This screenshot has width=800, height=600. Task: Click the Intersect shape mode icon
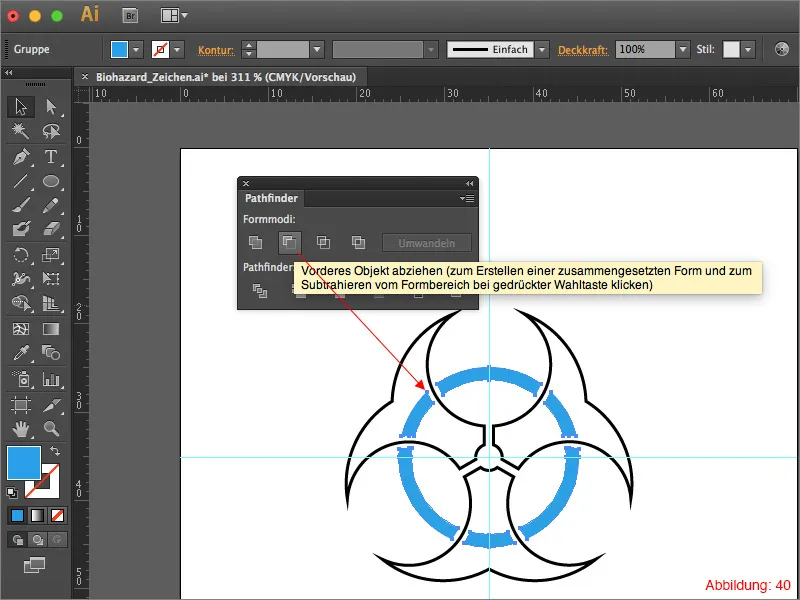[x=323, y=242]
